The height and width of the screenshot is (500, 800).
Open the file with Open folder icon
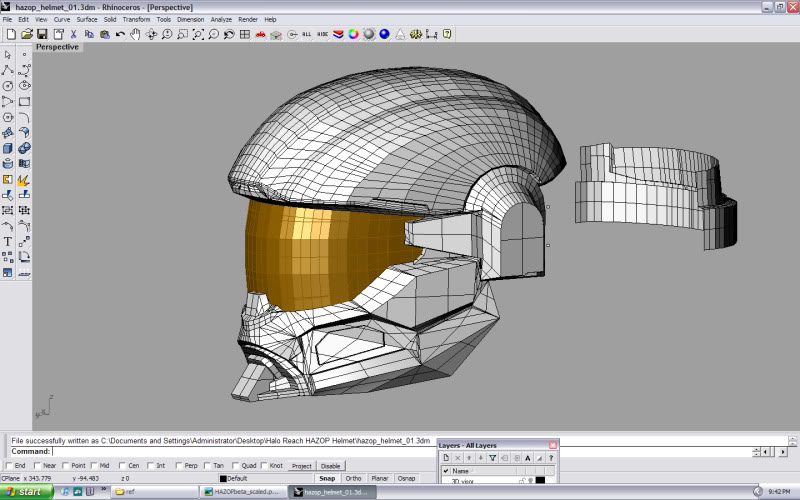pos(27,34)
